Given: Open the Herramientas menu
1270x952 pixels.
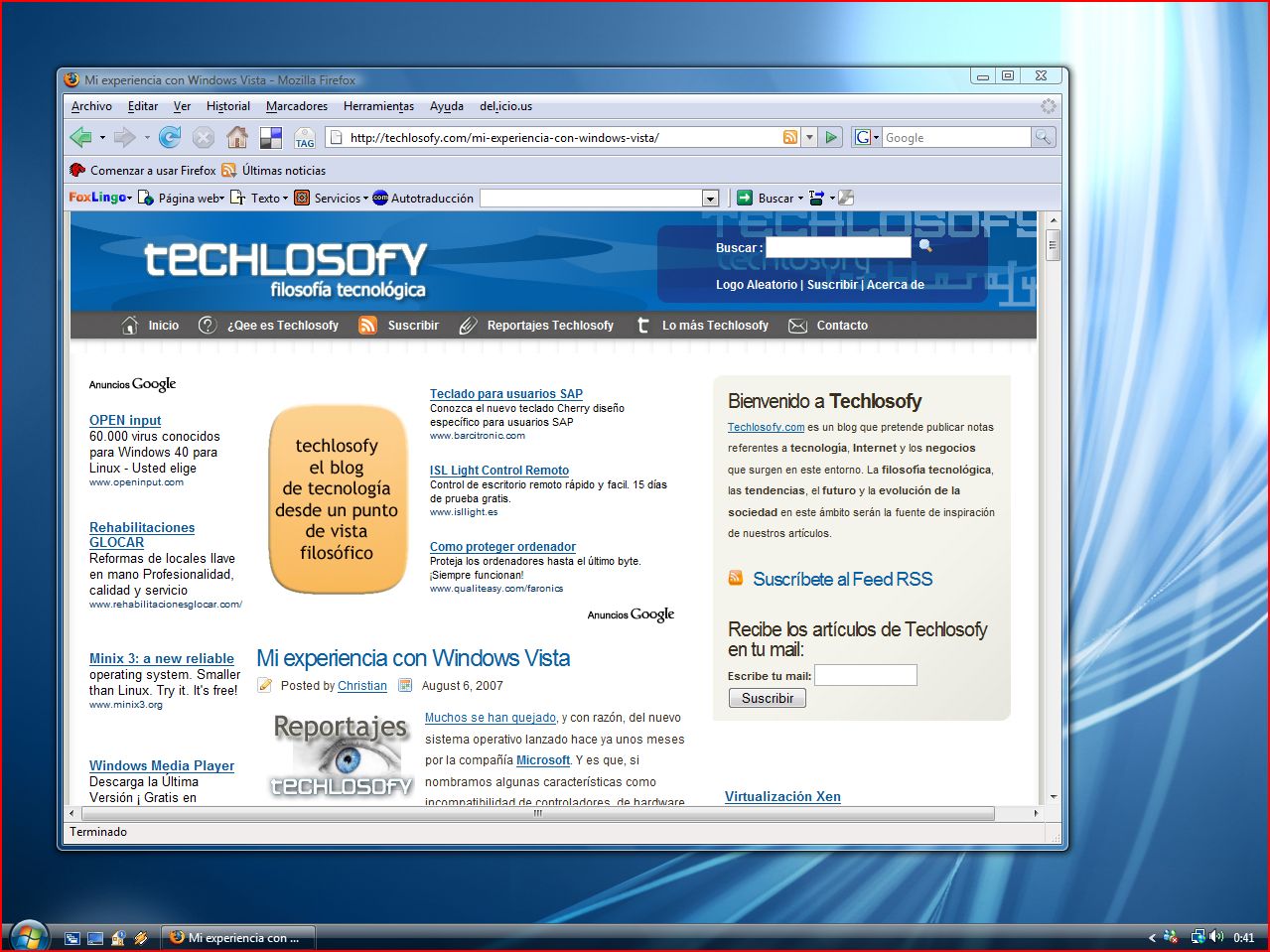Looking at the screenshot, I should point(378,106).
